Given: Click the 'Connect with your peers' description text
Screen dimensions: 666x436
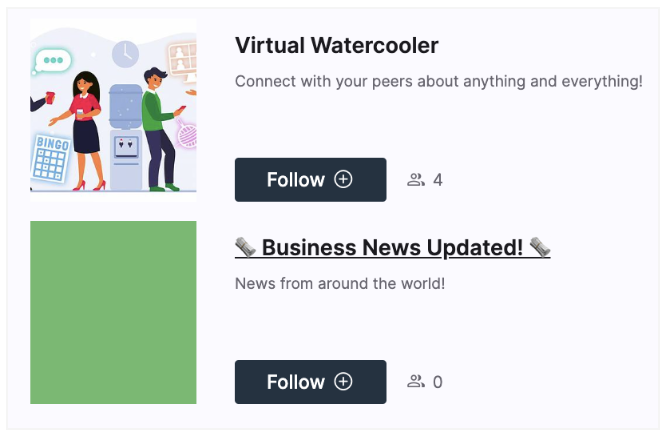Looking at the screenshot, I should (439, 81).
